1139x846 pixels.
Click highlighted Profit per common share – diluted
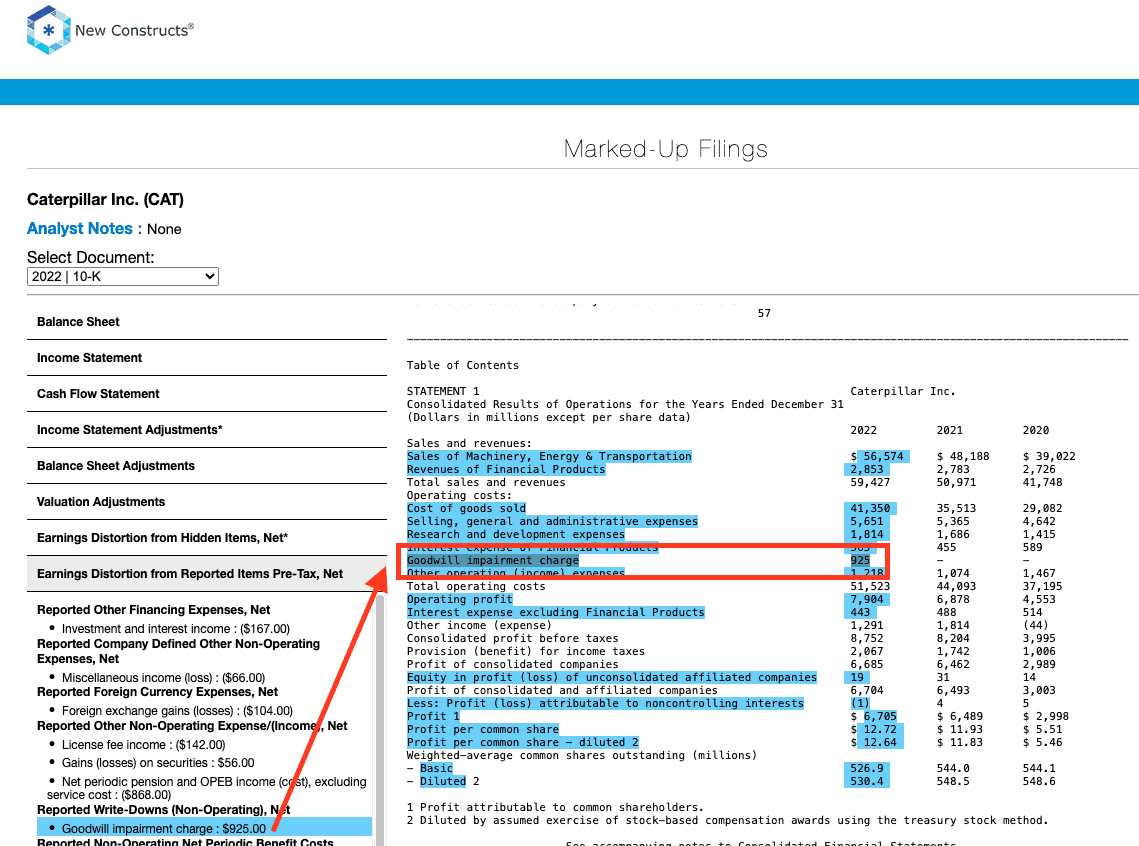pyautogui.click(x=522, y=743)
